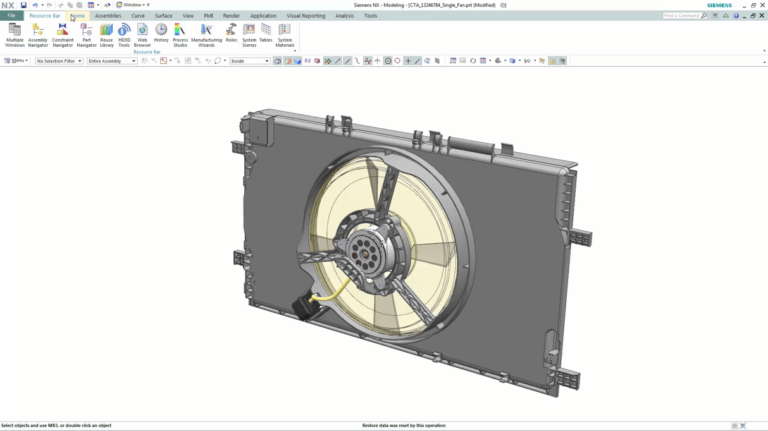Click the NX logo in title bar
The image size is (768, 431).
[8, 5]
